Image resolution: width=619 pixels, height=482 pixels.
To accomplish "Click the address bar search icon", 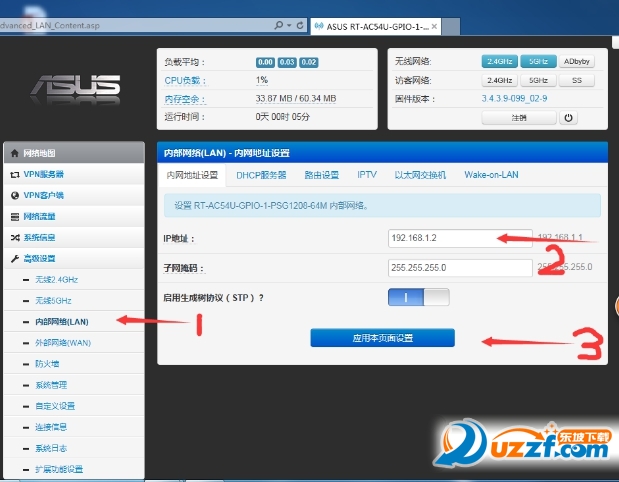I will pyautogui.click(x=275, y=23).
